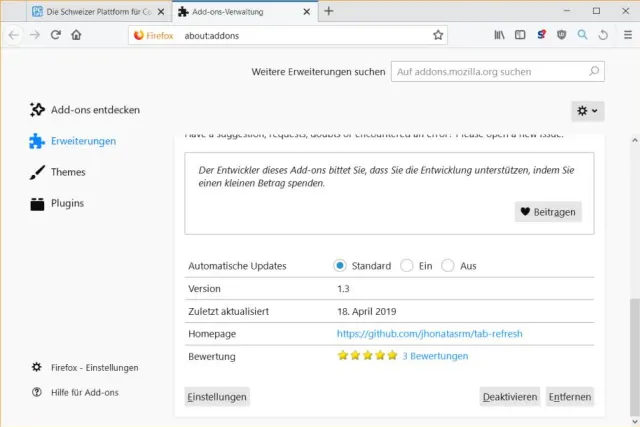
Task: Click the scrollbar down arrow
Action: [x=635, y=421]
